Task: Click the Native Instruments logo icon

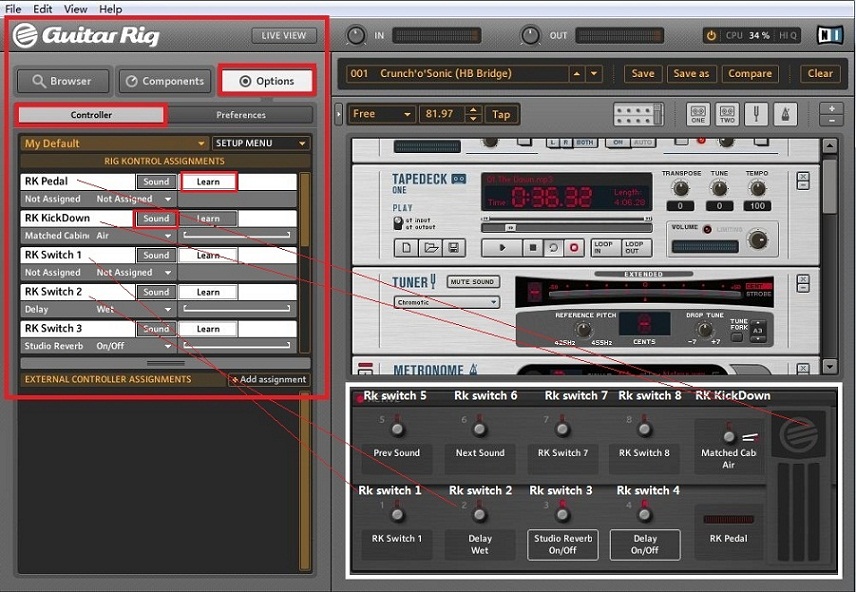Action: (x=829, y=35)
